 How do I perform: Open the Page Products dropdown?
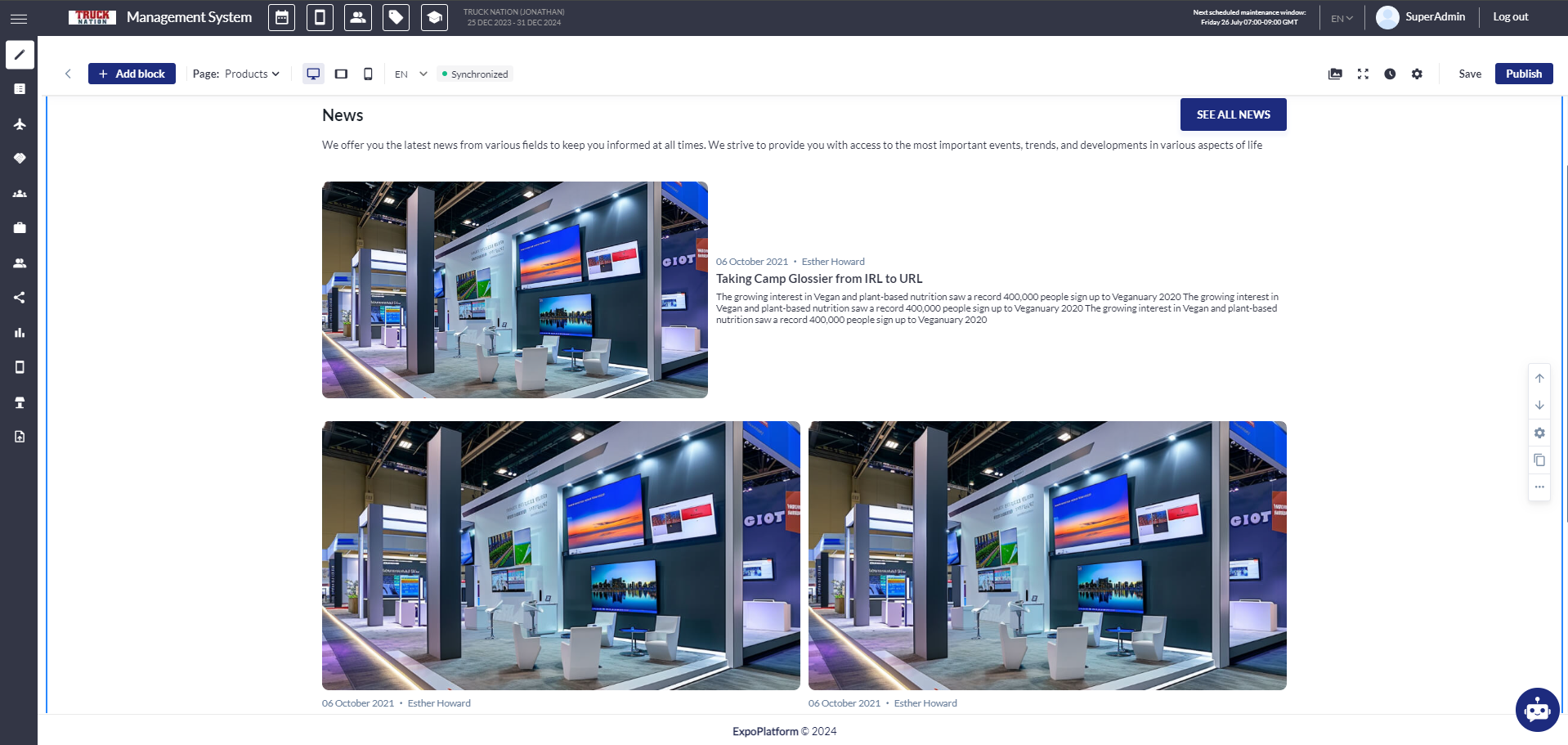point(236,74)
